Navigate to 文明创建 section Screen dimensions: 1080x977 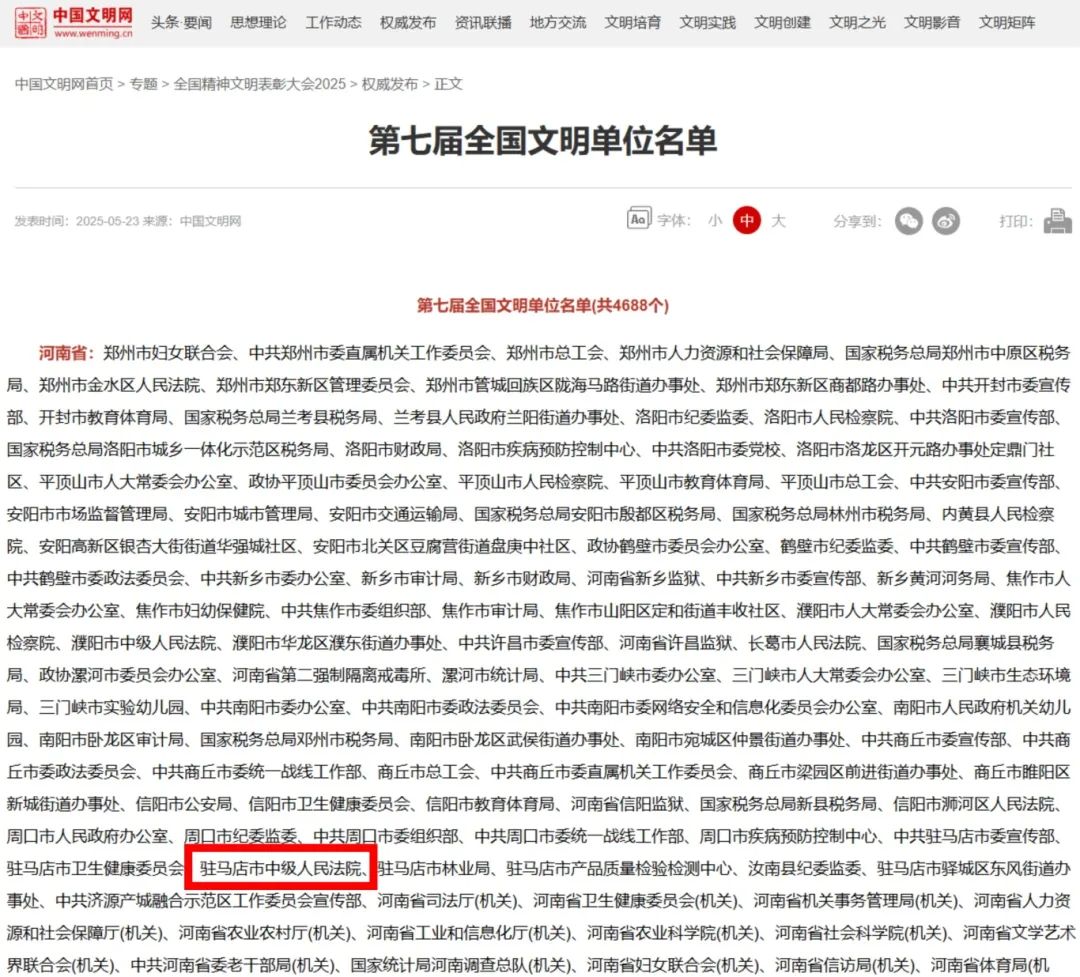point(782,22)
